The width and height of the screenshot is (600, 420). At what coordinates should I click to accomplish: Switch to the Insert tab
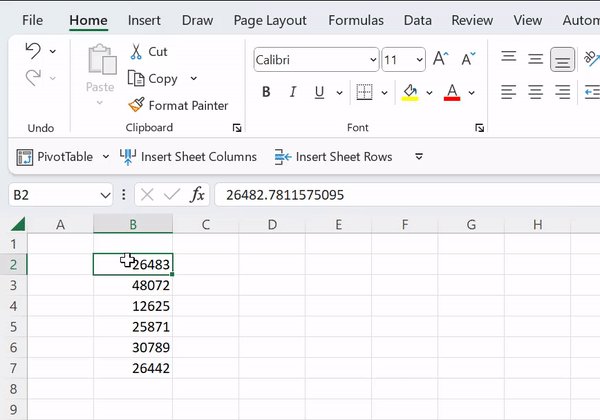[144, 20]
